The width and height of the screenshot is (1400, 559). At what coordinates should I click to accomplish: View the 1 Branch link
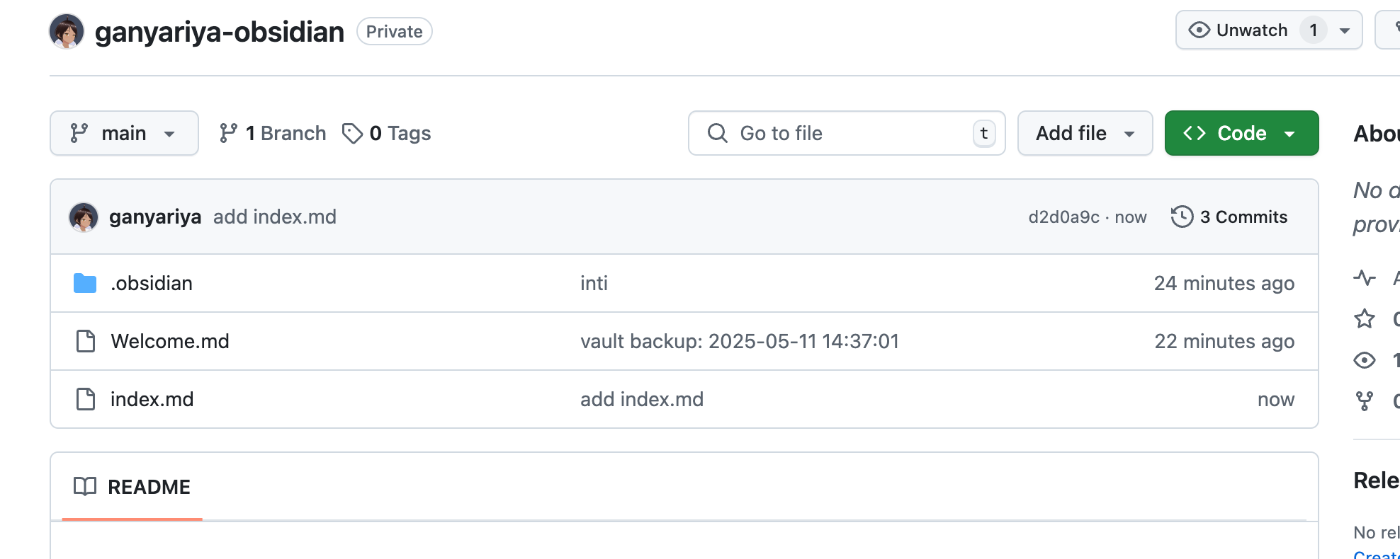point(272,133)
